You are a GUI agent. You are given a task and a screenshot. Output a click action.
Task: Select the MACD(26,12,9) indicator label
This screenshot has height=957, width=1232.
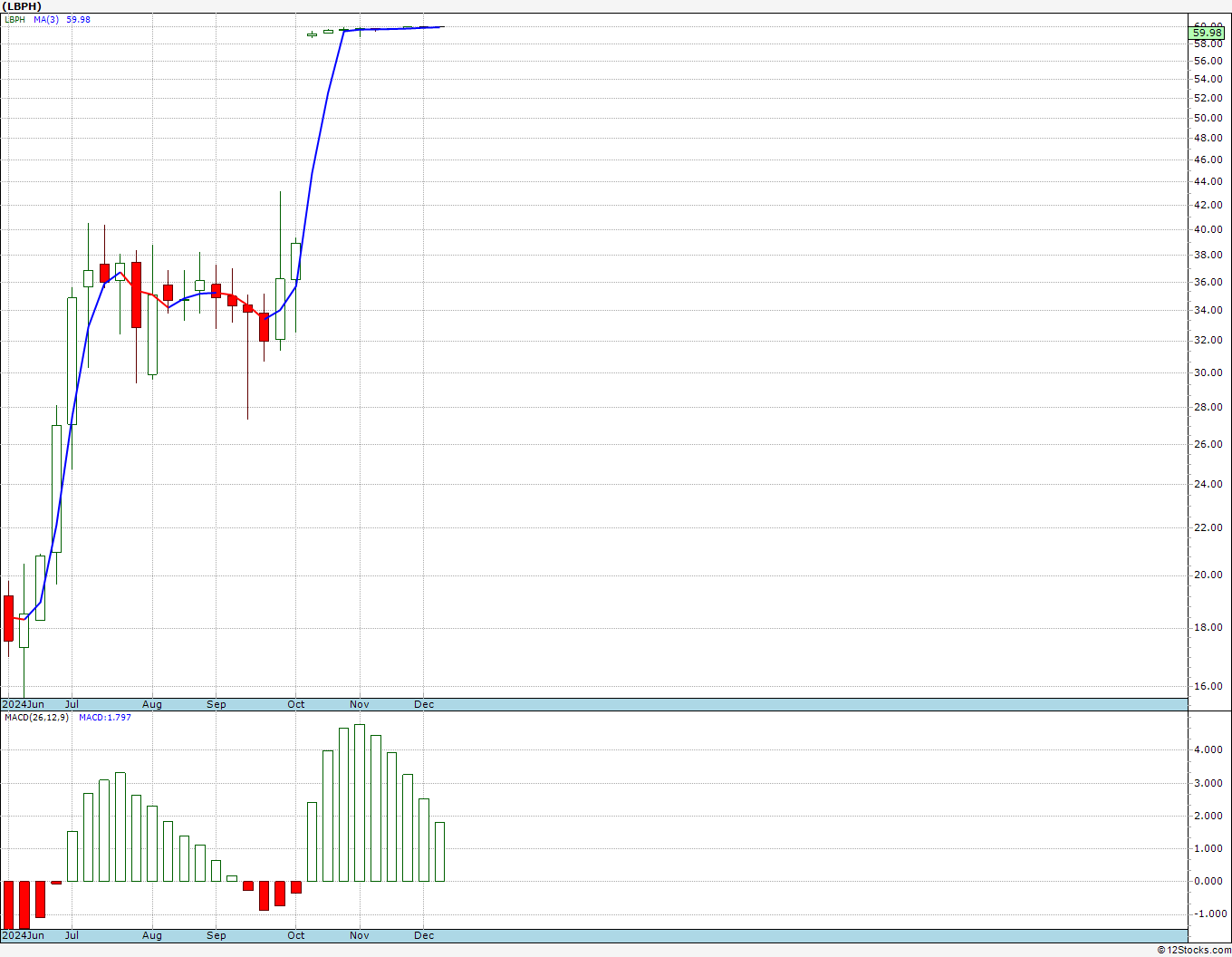point(35,717)
